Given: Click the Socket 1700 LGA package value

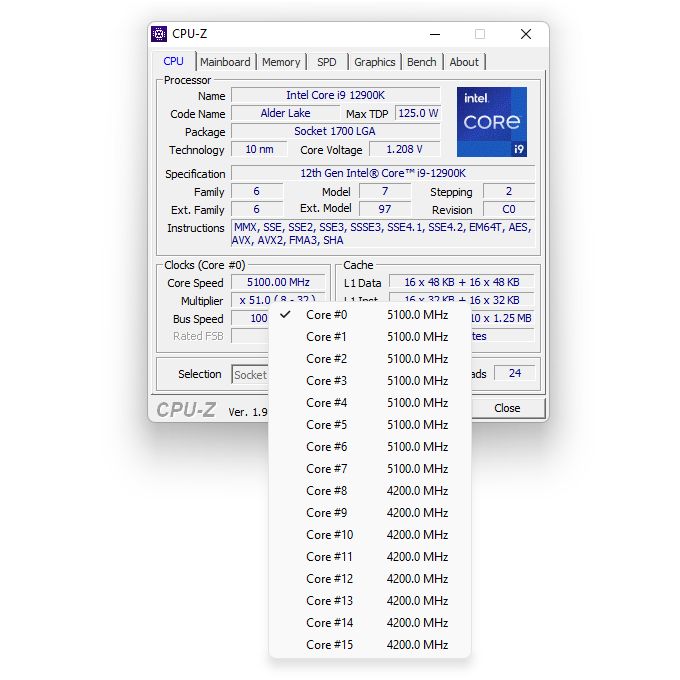Looking at the screenshot, I should coord(336,131).
